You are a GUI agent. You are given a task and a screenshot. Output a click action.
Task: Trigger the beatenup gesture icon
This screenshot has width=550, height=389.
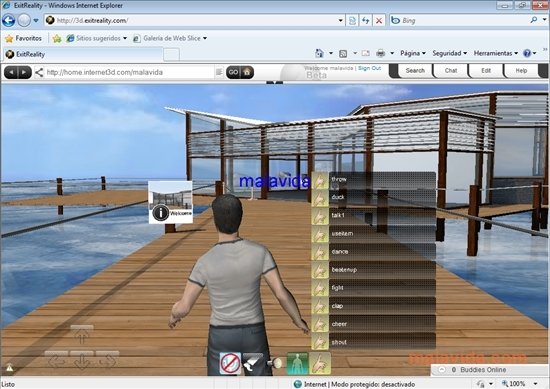coord(320,271)
